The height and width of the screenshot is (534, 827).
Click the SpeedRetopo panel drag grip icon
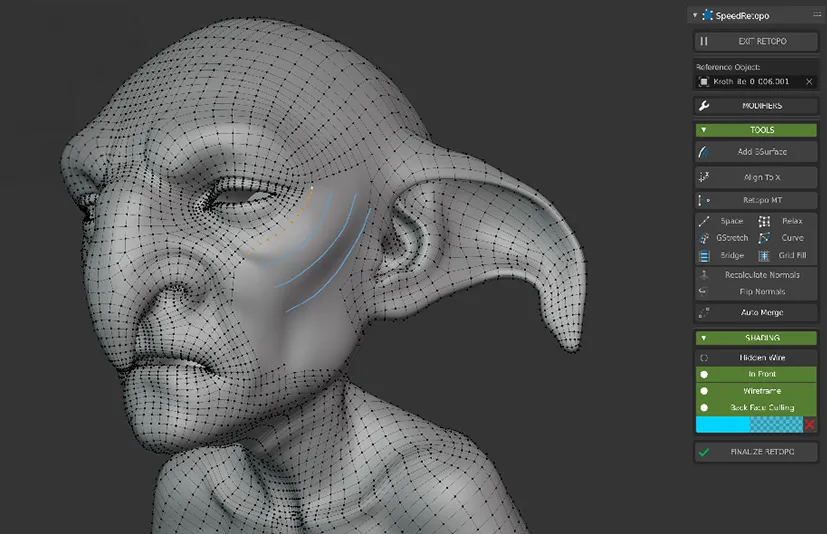(816, 15)
